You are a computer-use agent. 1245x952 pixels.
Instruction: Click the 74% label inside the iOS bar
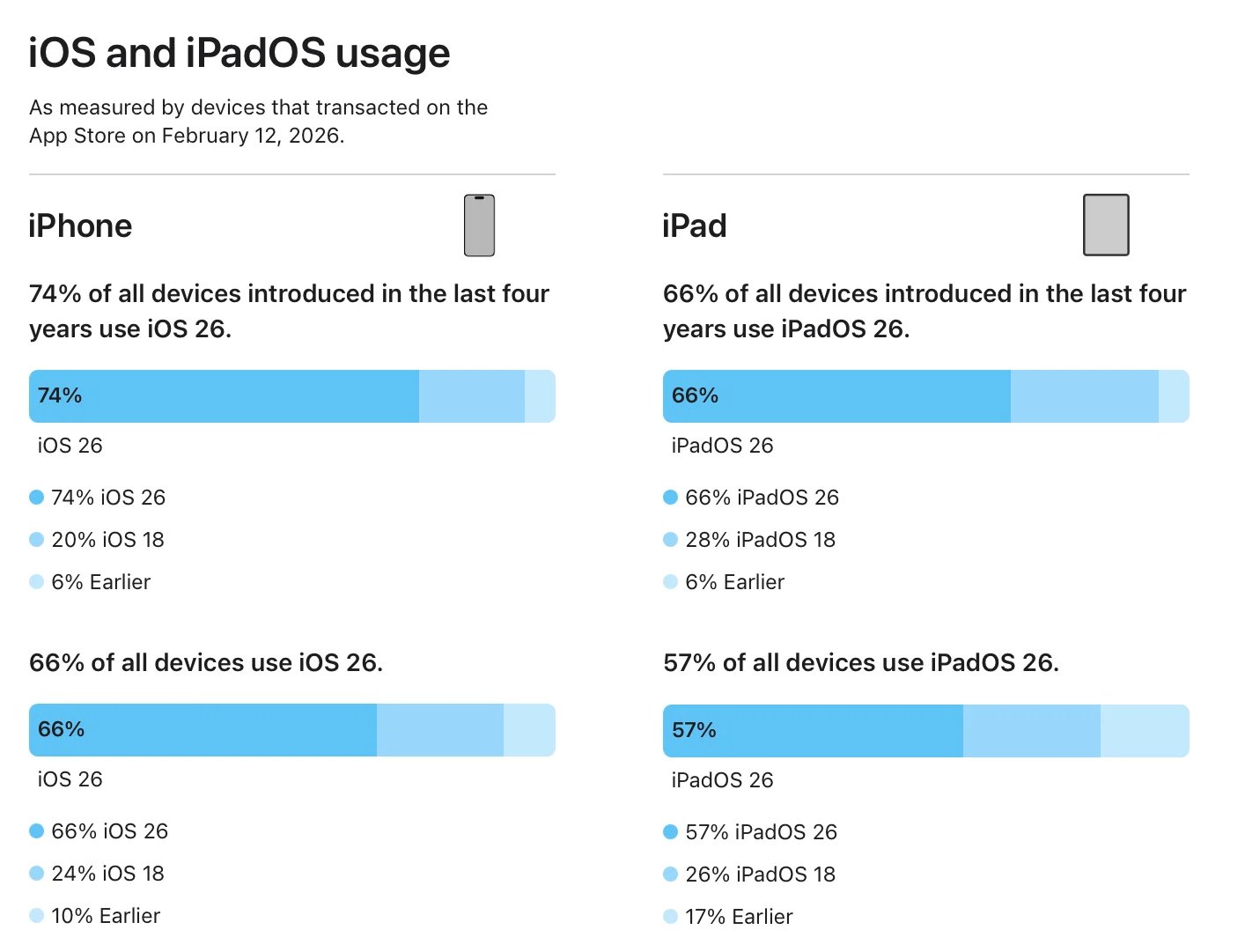click(x=60, y=395)
